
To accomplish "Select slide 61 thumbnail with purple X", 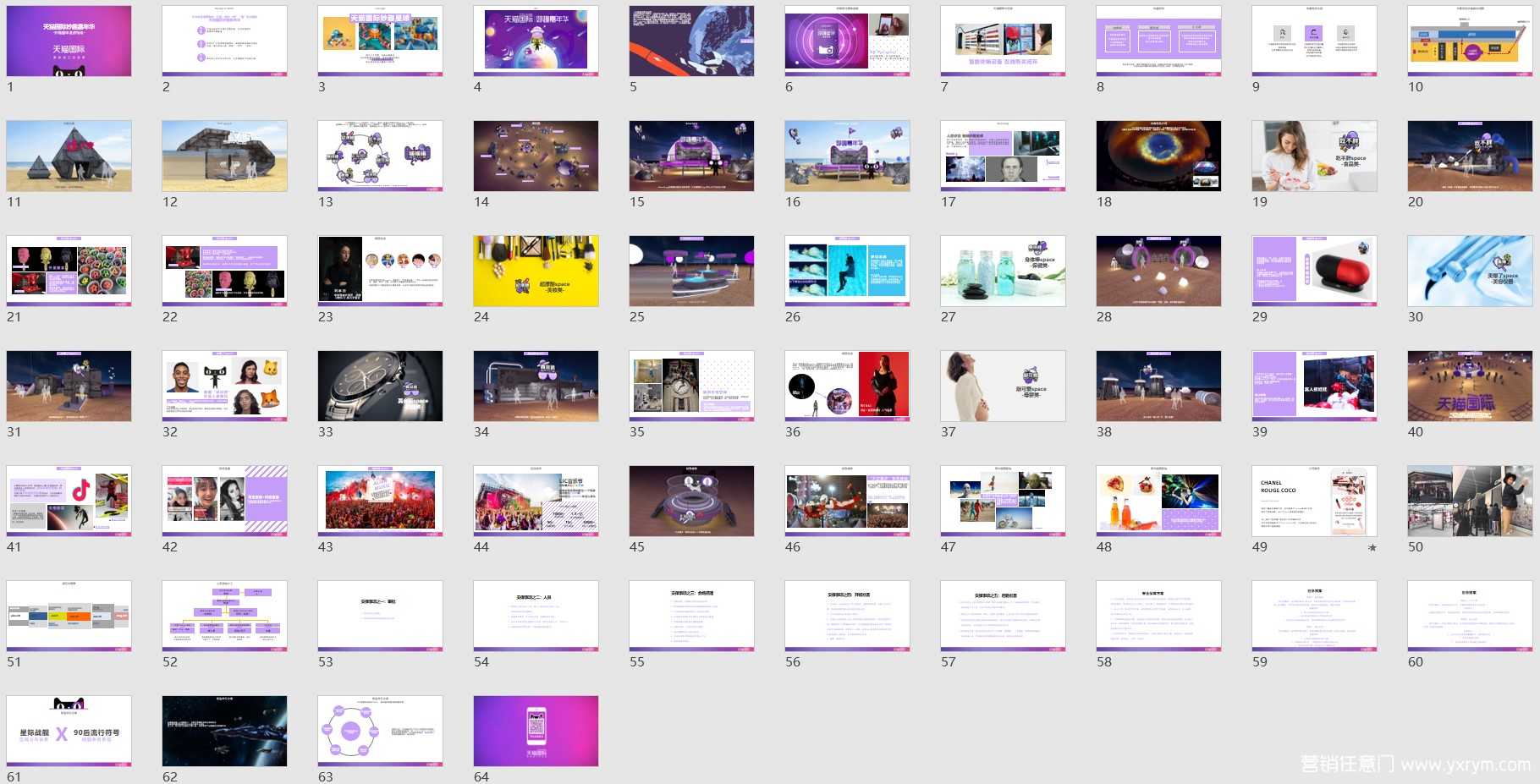I will click(x=69, y=731).
